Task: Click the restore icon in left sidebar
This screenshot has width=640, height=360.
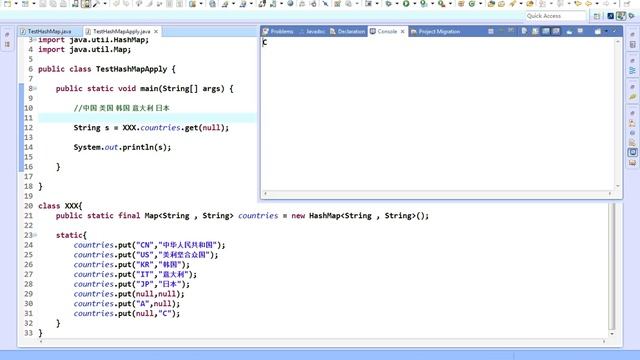Action: click(7, 35)
